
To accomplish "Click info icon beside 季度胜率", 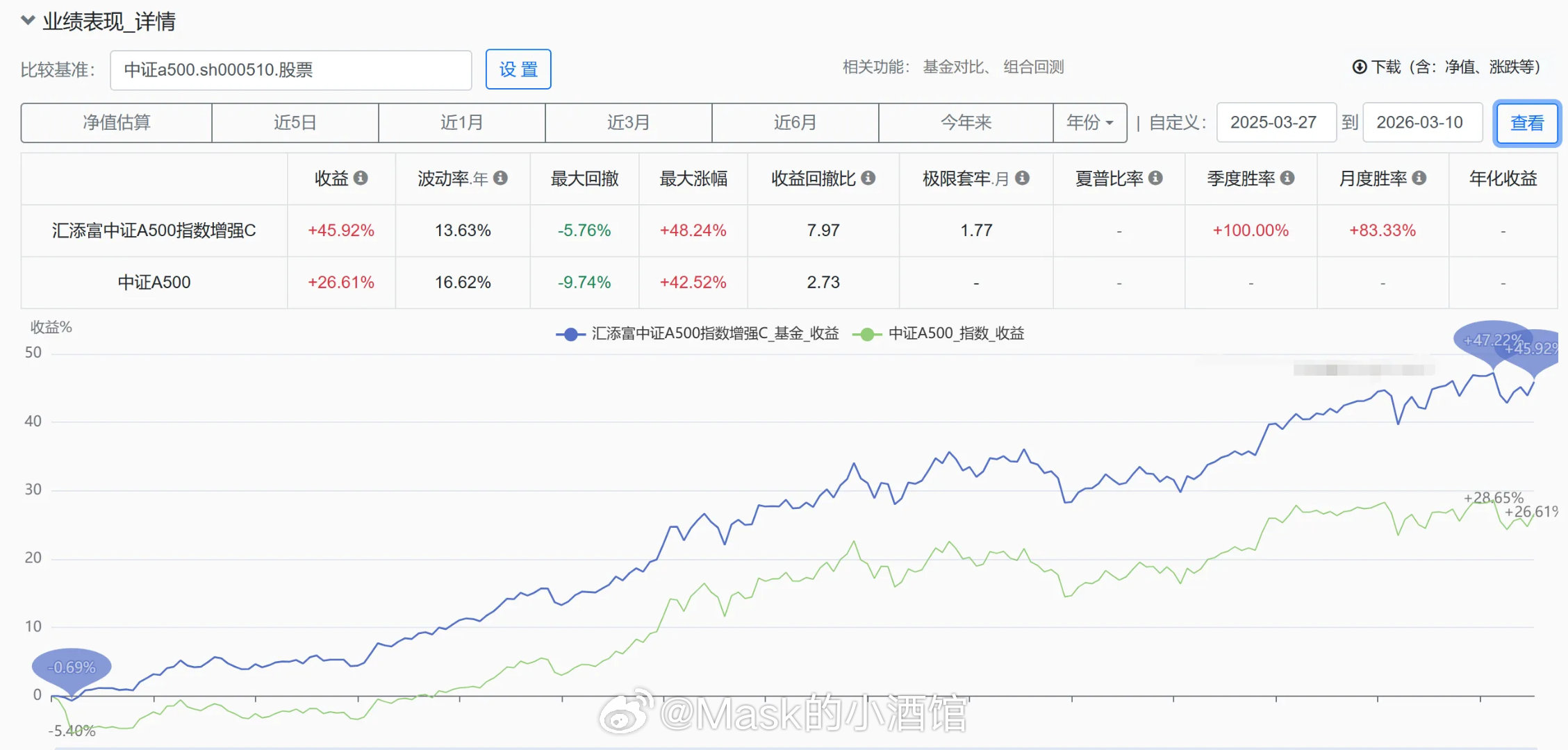I will pos(1287,178).
